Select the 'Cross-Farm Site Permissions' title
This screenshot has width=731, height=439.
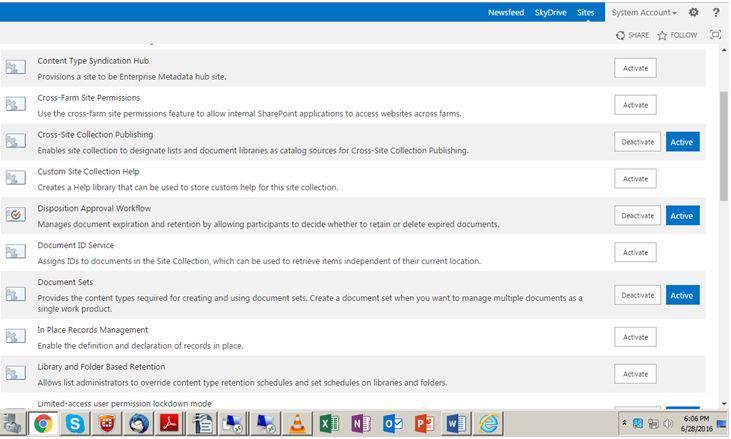tap(89, 97)
